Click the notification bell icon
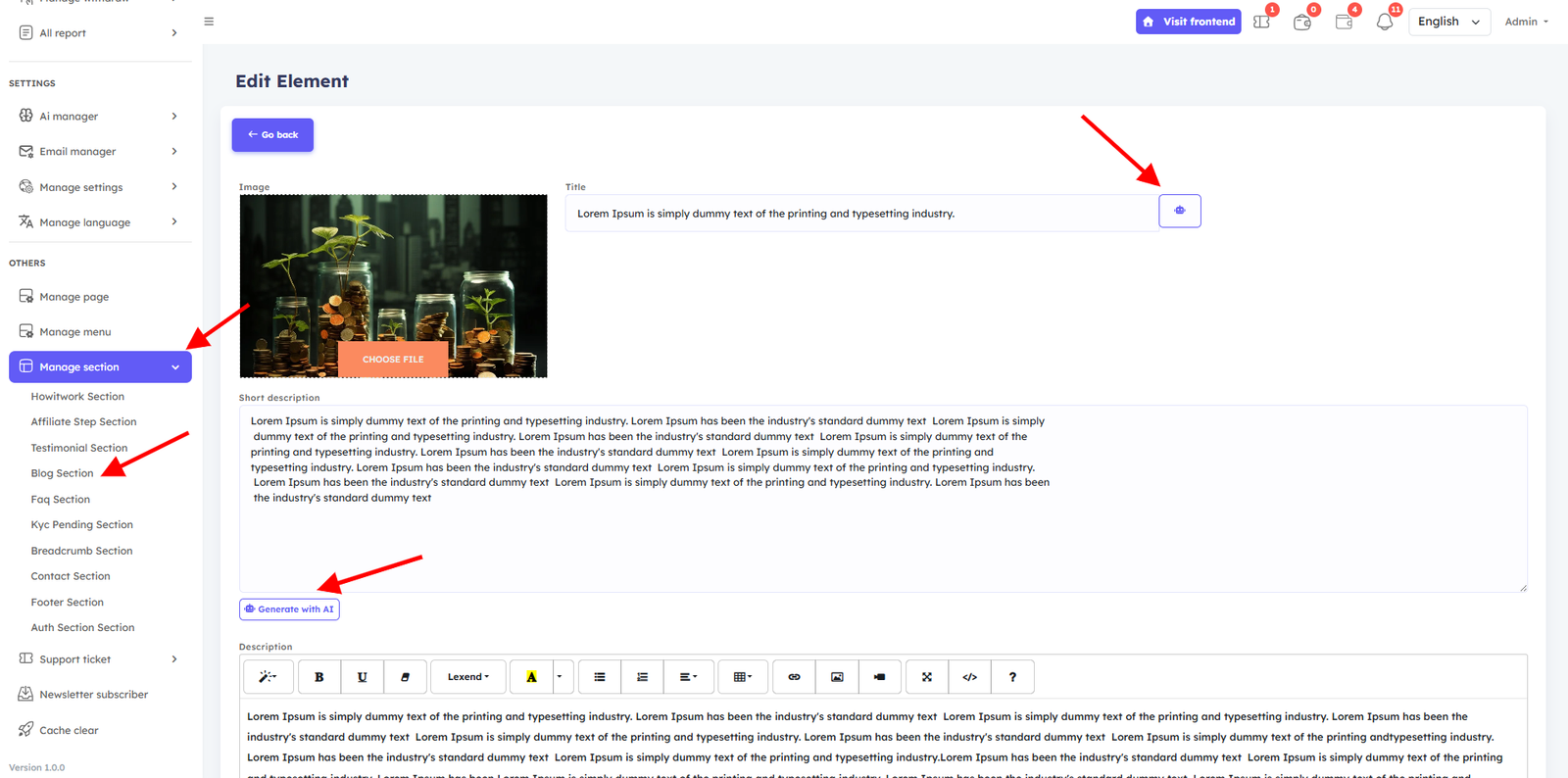 (x=1384, y=22)
